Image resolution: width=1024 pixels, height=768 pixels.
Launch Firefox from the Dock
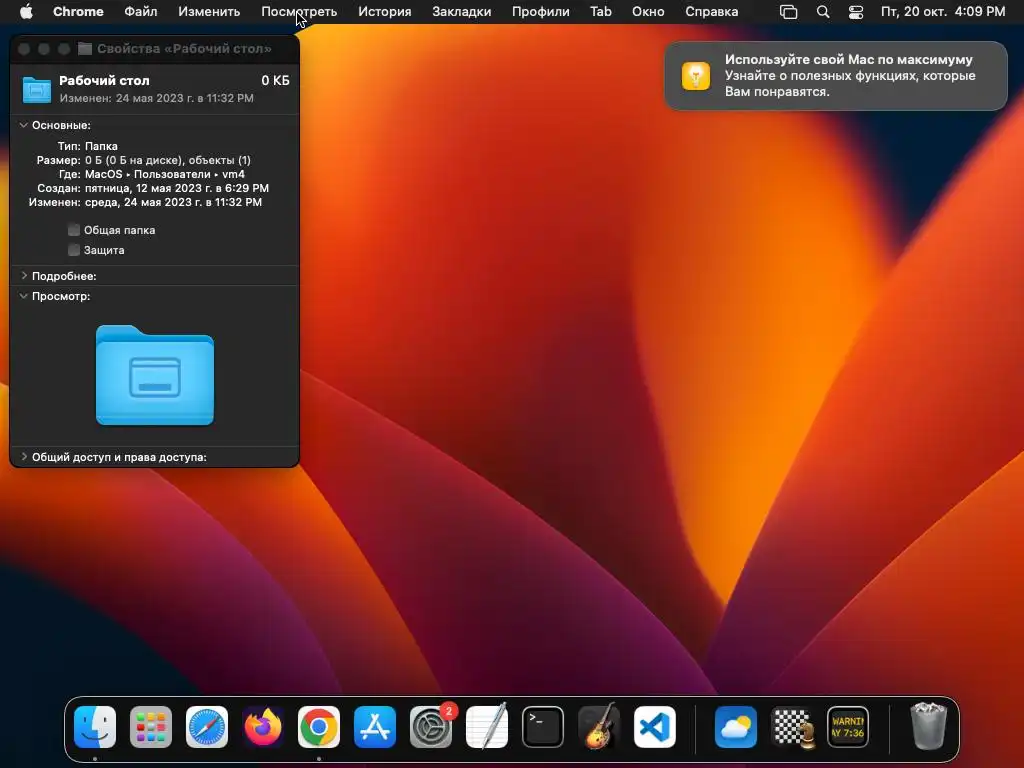(263, 727)
